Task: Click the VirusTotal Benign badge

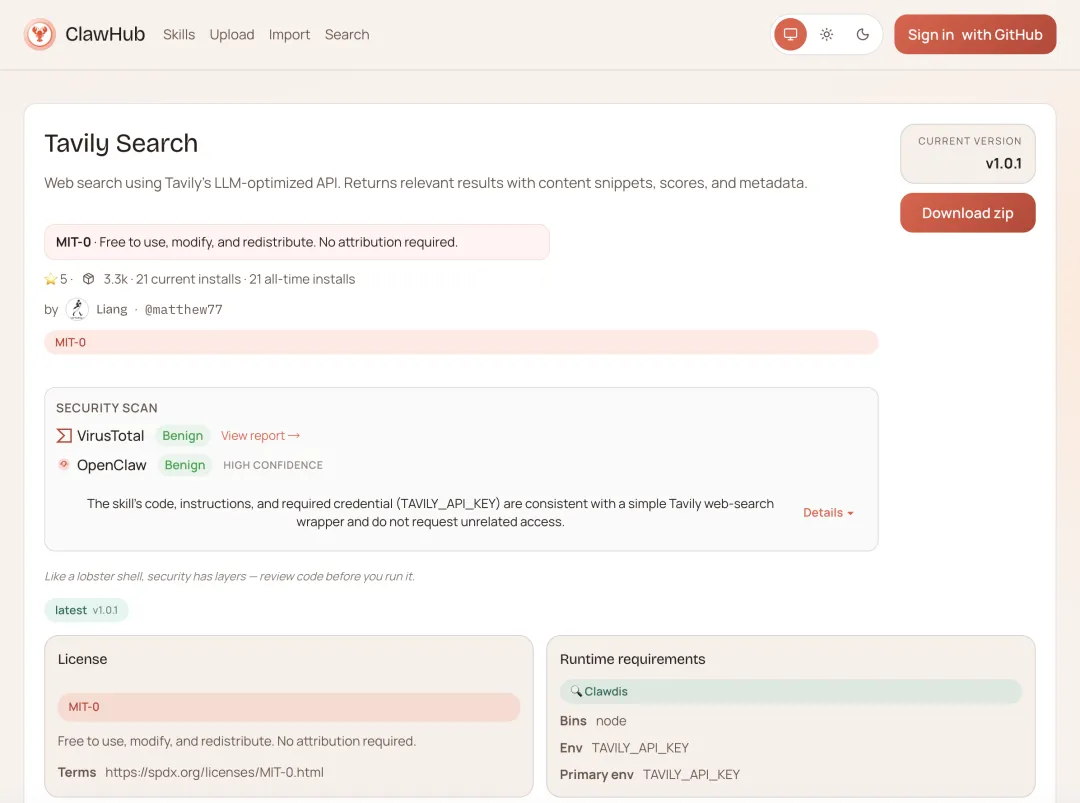Action: click(183, 435)
